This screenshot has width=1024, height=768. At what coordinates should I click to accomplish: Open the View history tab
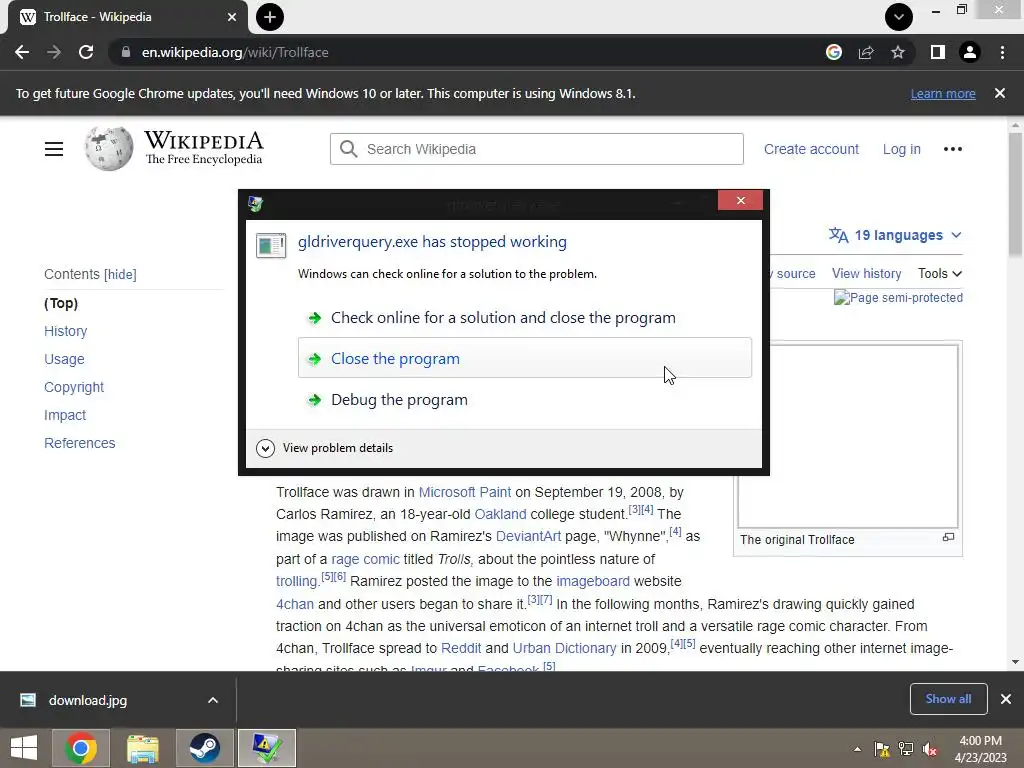pos(866,274)
